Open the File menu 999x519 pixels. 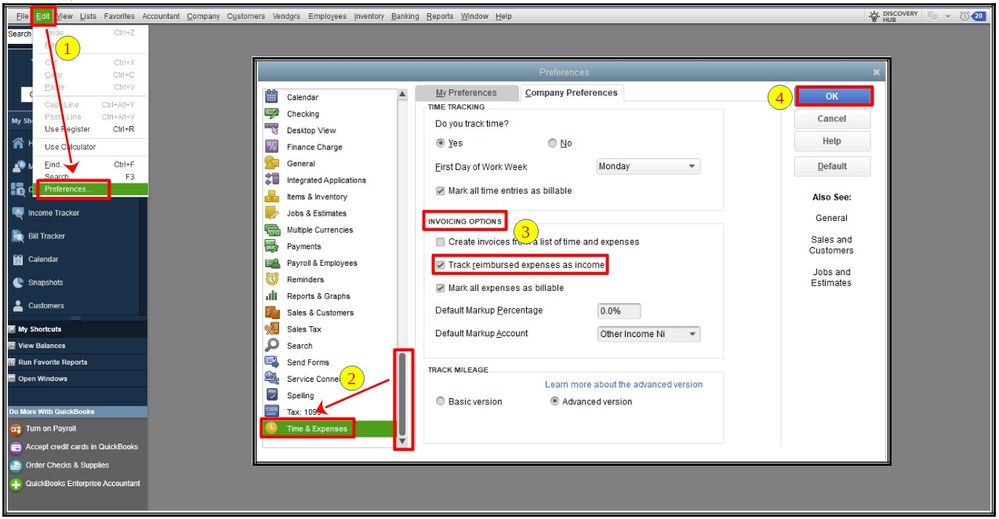coord(22,16)
